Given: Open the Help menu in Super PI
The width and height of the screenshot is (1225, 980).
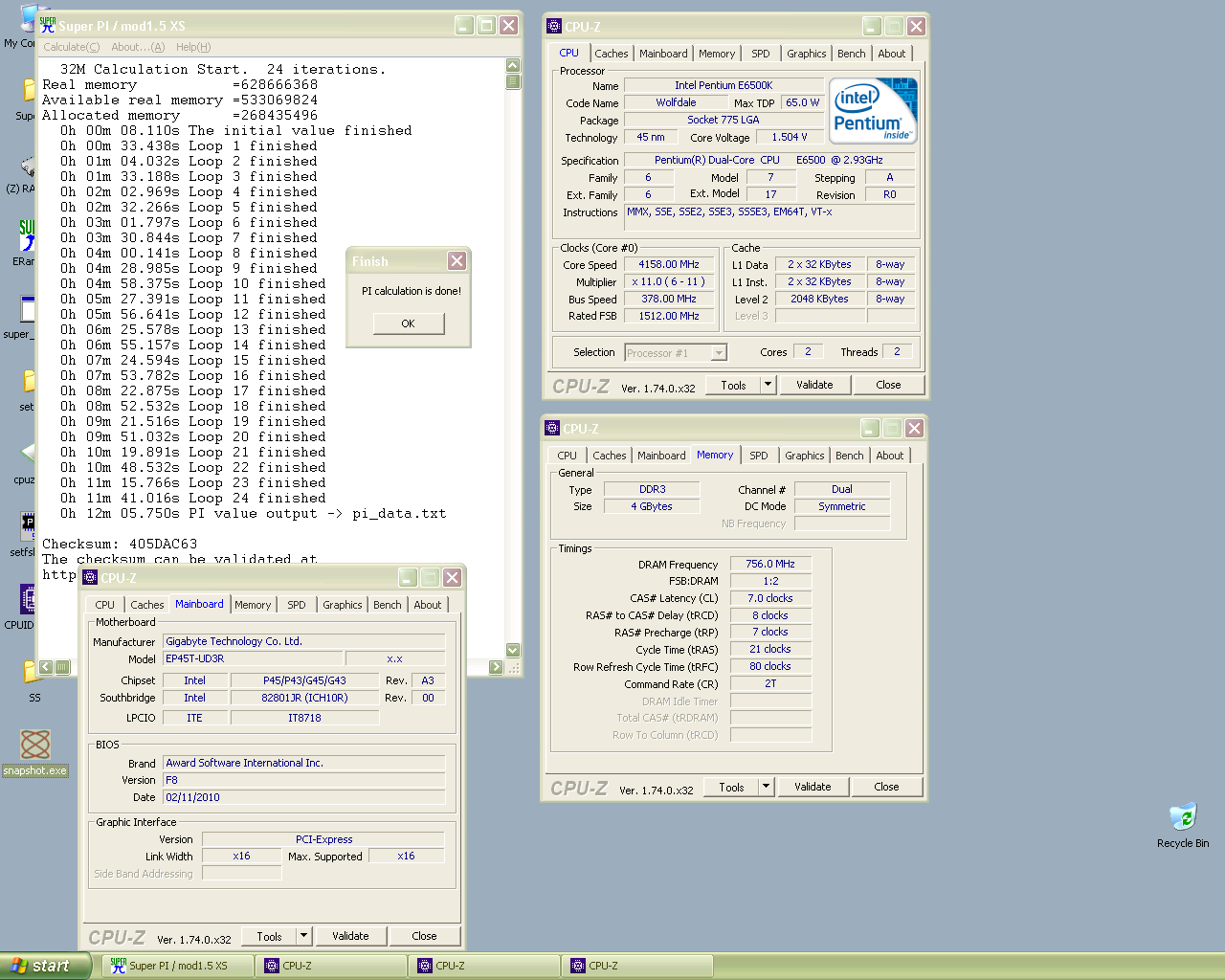Looking at the screenshot, I should pos(193,47).
